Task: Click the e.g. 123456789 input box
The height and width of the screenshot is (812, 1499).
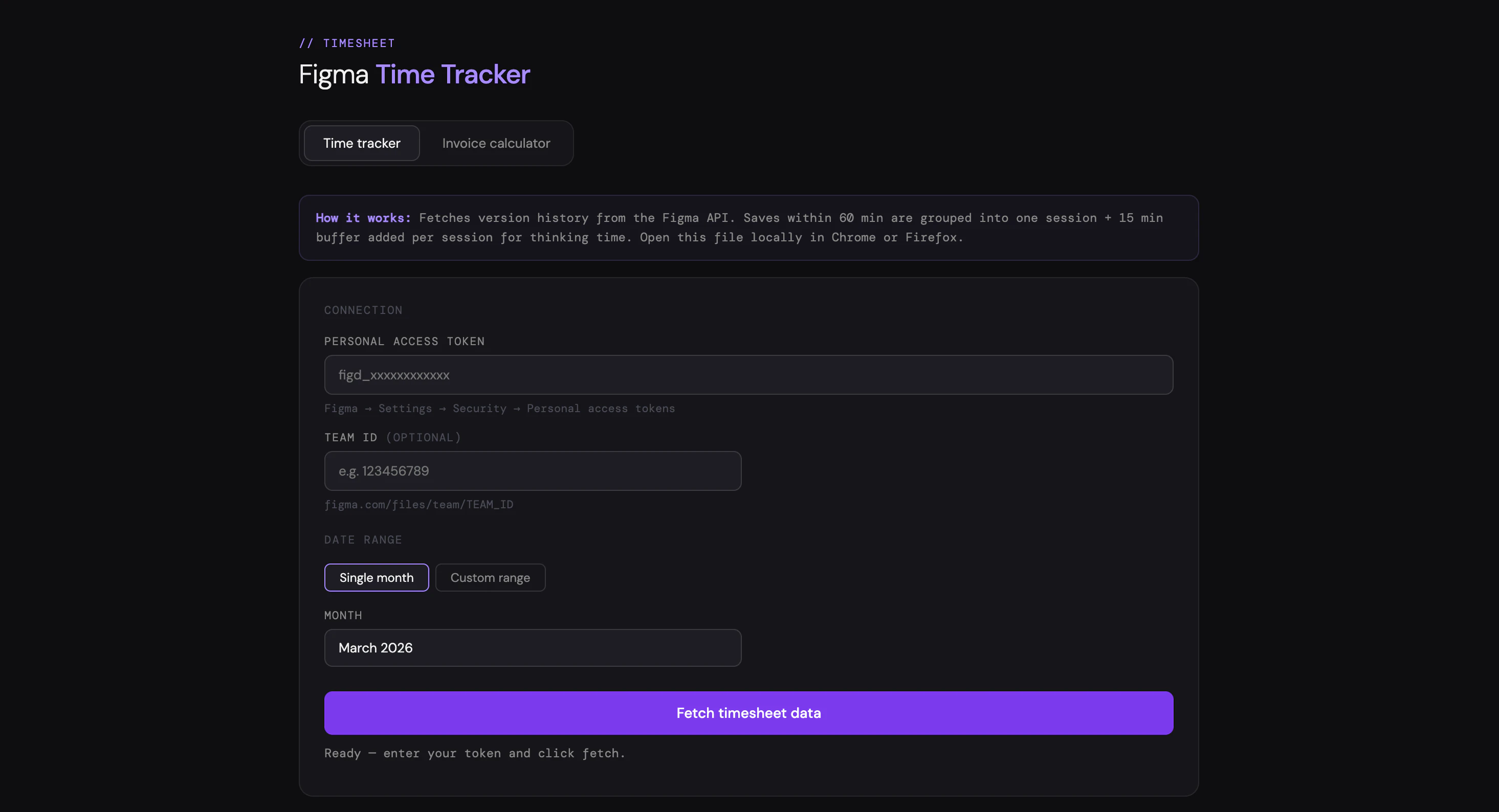Action: (532, 471)
